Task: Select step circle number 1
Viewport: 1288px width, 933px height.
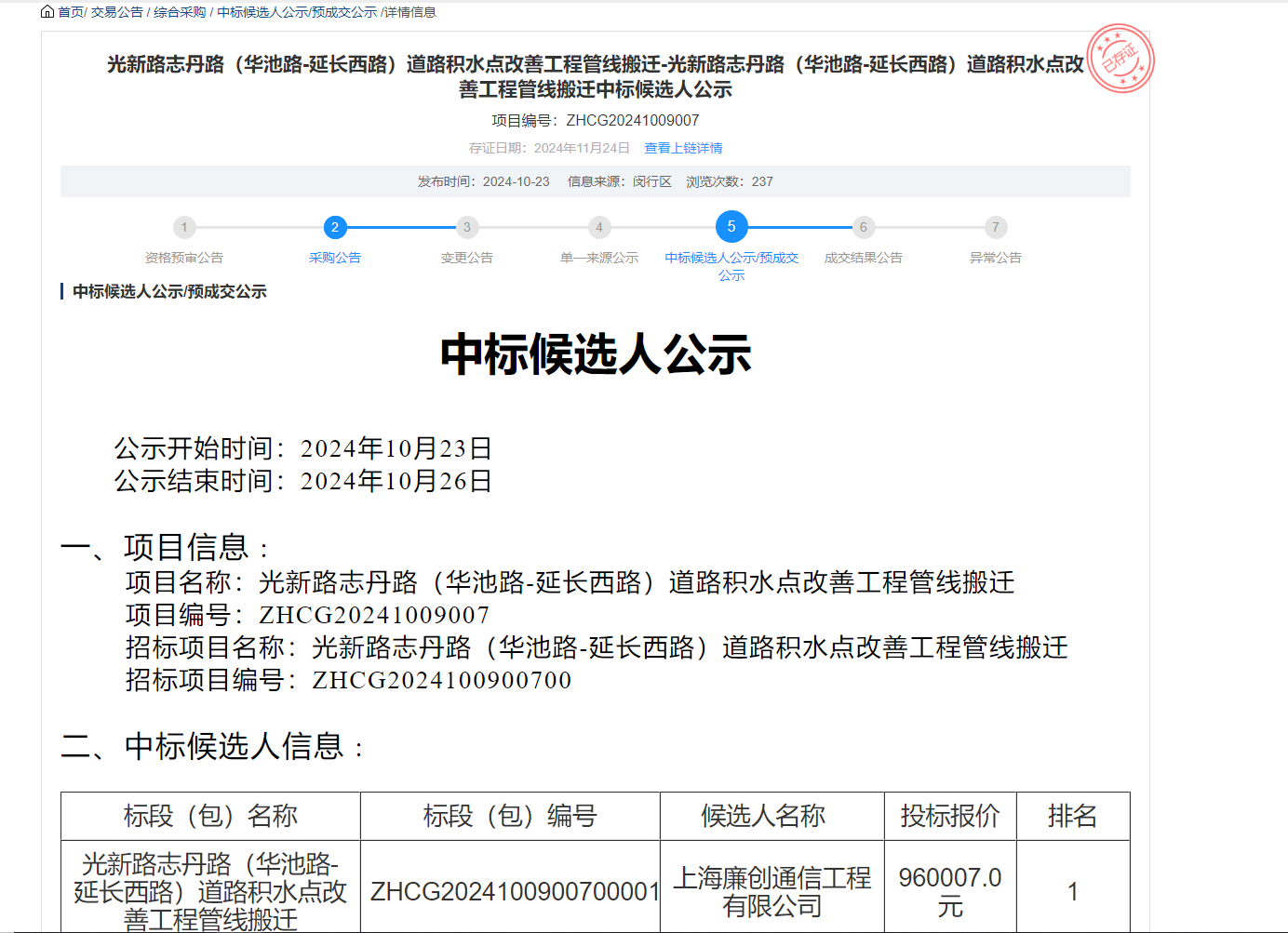Action: coord(184,227)
